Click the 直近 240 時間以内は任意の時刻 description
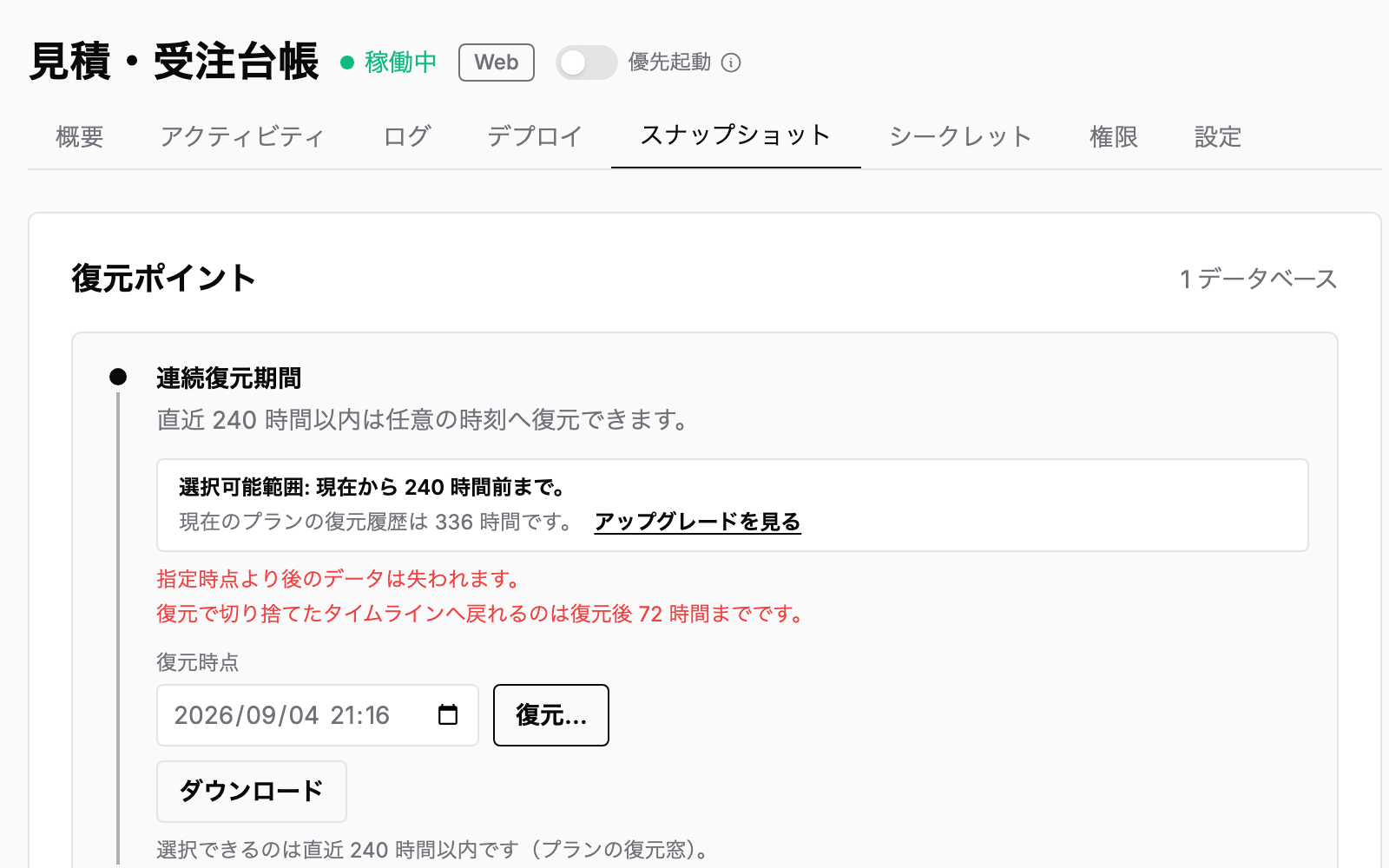 423,420
